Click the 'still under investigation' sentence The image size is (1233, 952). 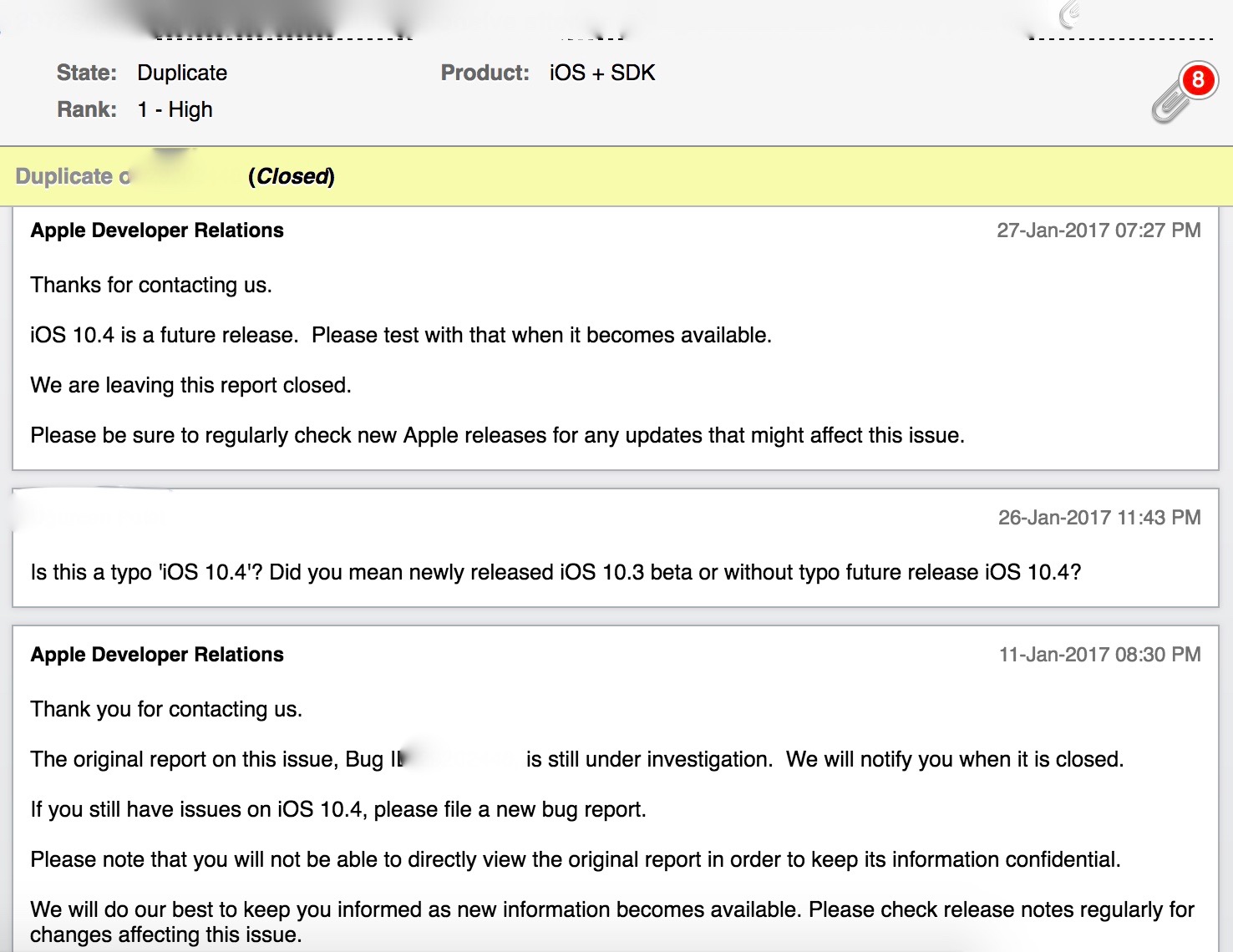pos(576,759)
